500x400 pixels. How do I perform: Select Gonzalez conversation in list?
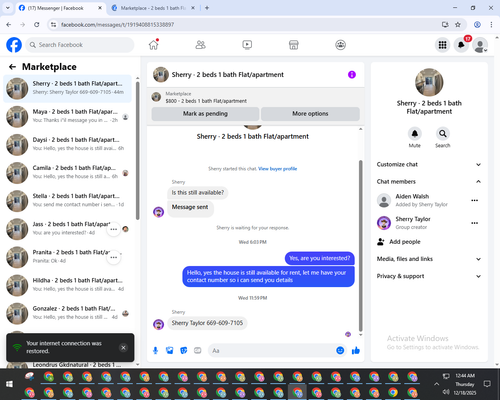(68, 313)
